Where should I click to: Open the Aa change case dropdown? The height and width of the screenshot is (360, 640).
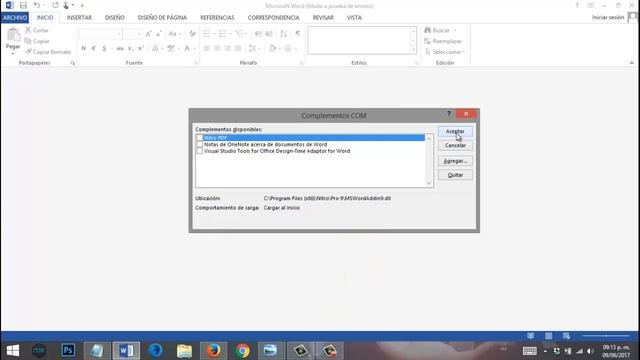pyautogui.click(x=175, y=34)
